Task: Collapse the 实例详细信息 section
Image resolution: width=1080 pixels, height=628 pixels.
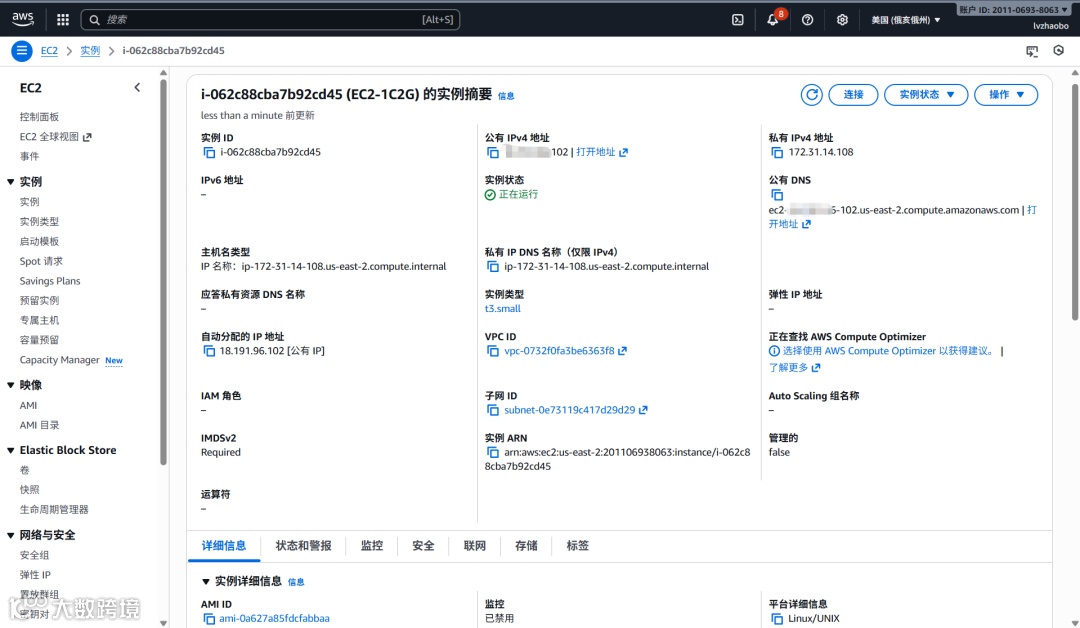Action: coord(205,582)
